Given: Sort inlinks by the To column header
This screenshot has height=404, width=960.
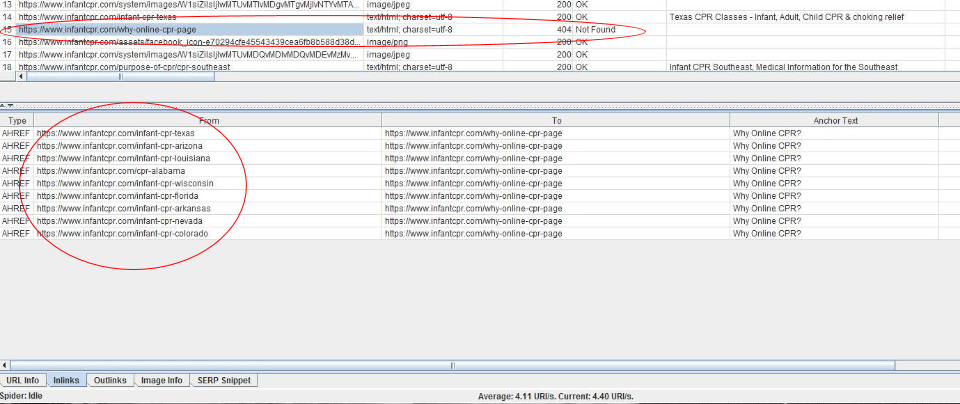Looking at the screenshot, I should pos(556,121).
